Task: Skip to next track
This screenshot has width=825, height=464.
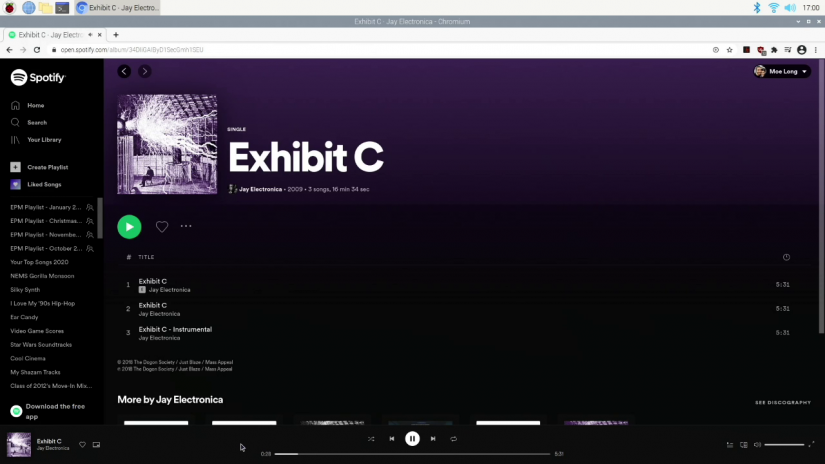Action: coord(433,439)
